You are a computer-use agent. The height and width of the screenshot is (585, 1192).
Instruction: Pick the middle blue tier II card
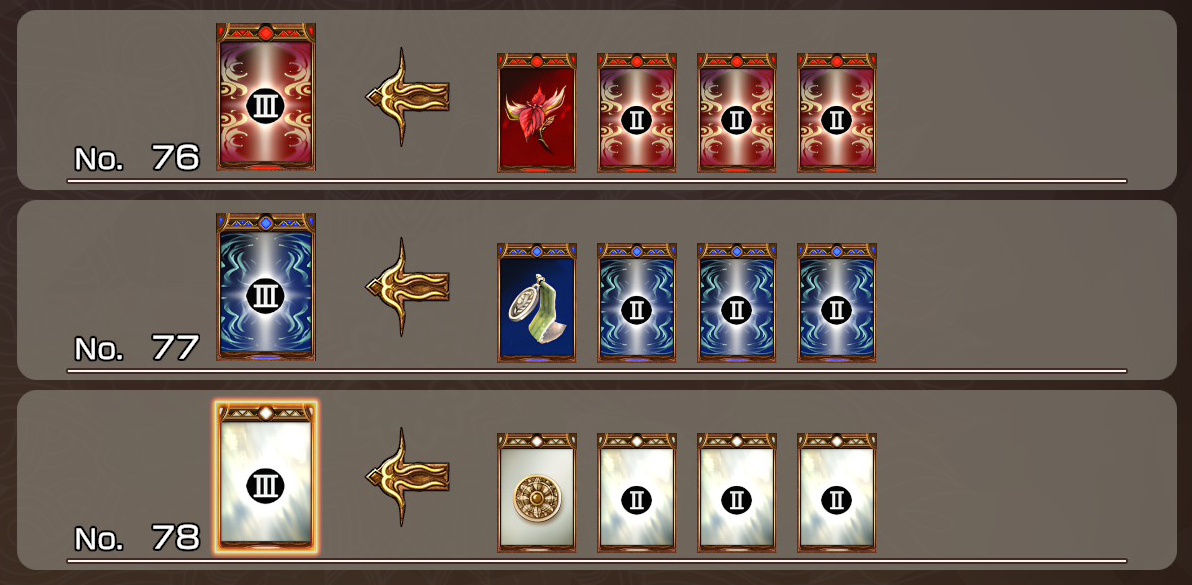[737, 302]
